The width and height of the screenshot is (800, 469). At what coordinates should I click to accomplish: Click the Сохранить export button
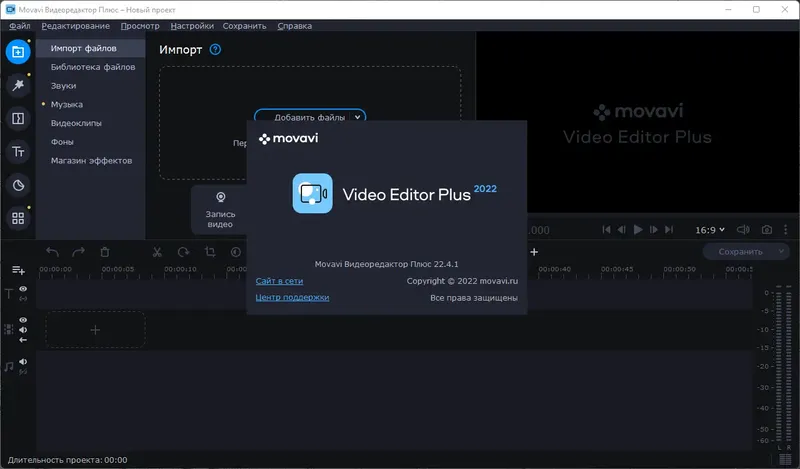point(740,252)
